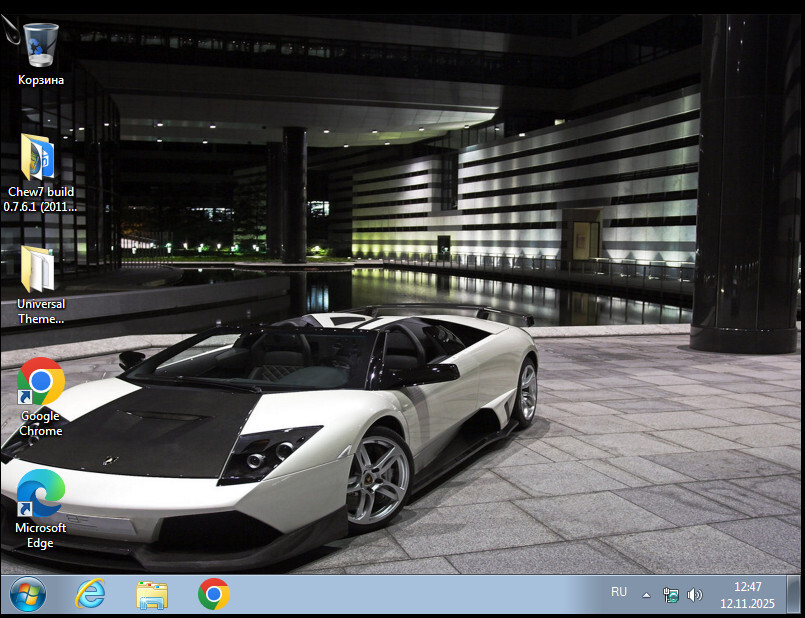Click the "Google Chrome" desktop text label
The width and height of the screenshot is (805, 618).
click(41, 423)
